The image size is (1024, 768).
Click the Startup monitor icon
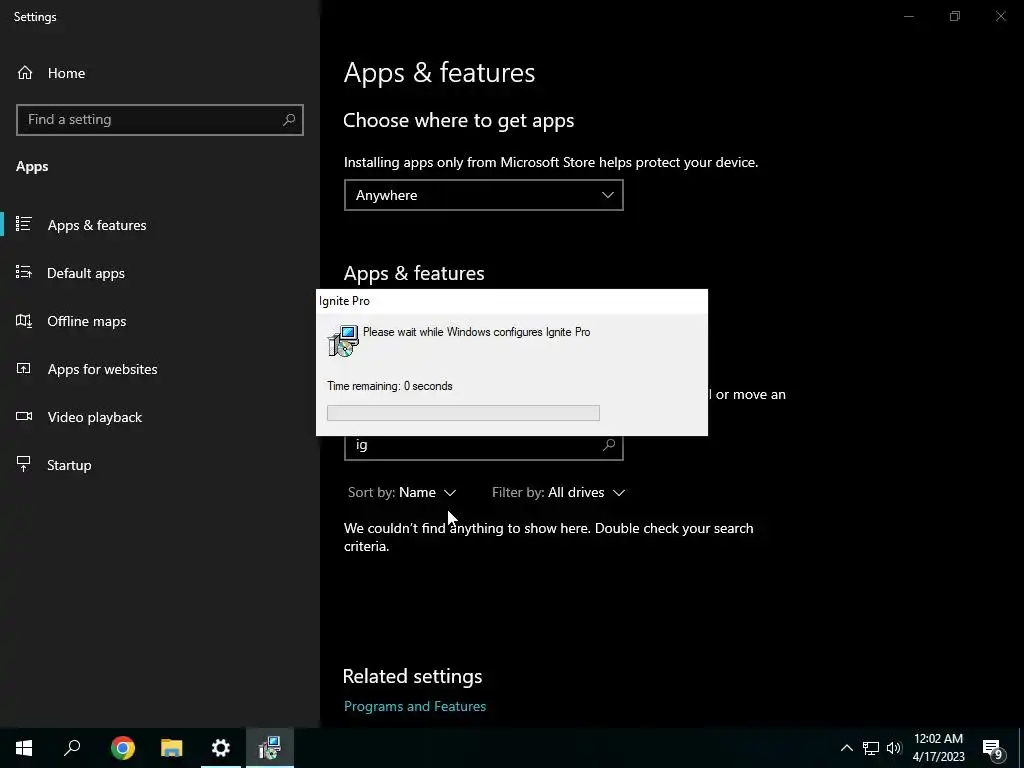pyautogui.click(x=24, y=464)
